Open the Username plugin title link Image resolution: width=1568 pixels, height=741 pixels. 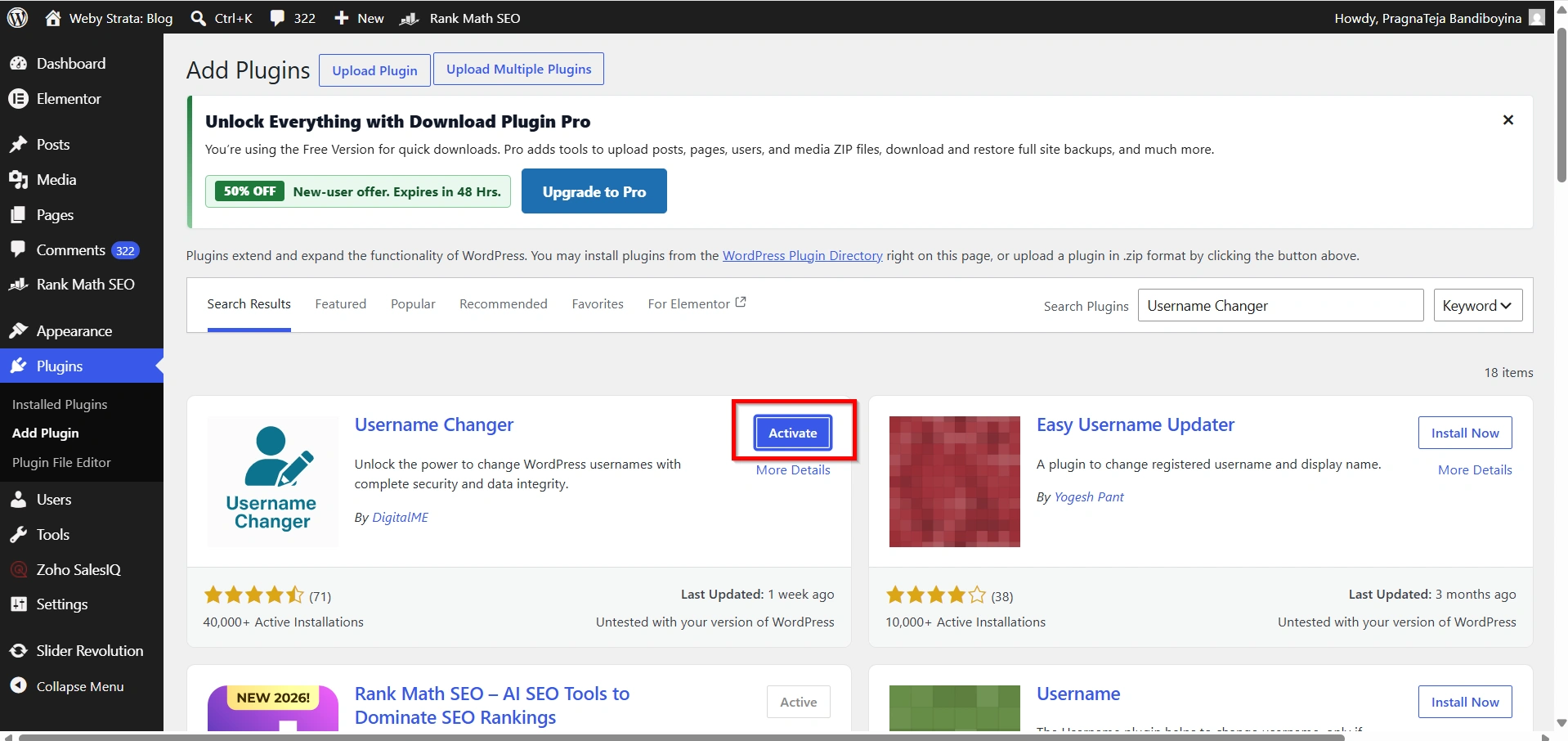1077,694
